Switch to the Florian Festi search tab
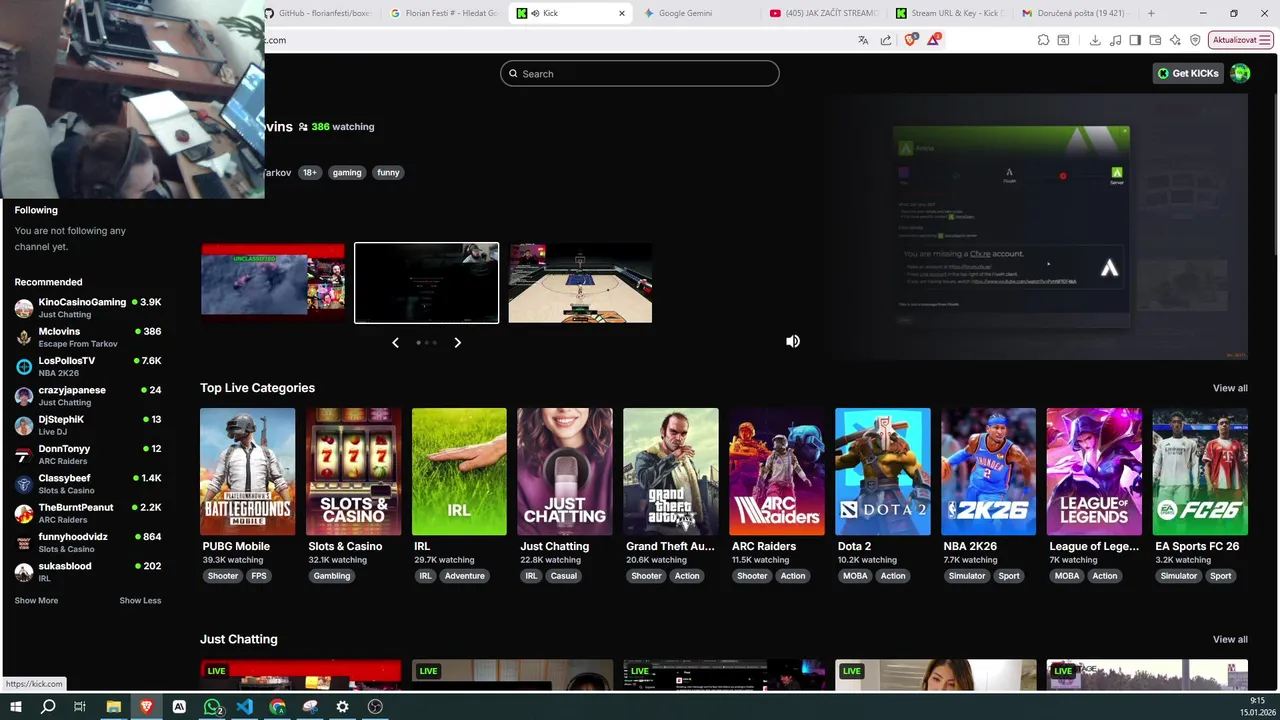The width and height of the screenshot is (1280, 720). click(x=445, y=13)
